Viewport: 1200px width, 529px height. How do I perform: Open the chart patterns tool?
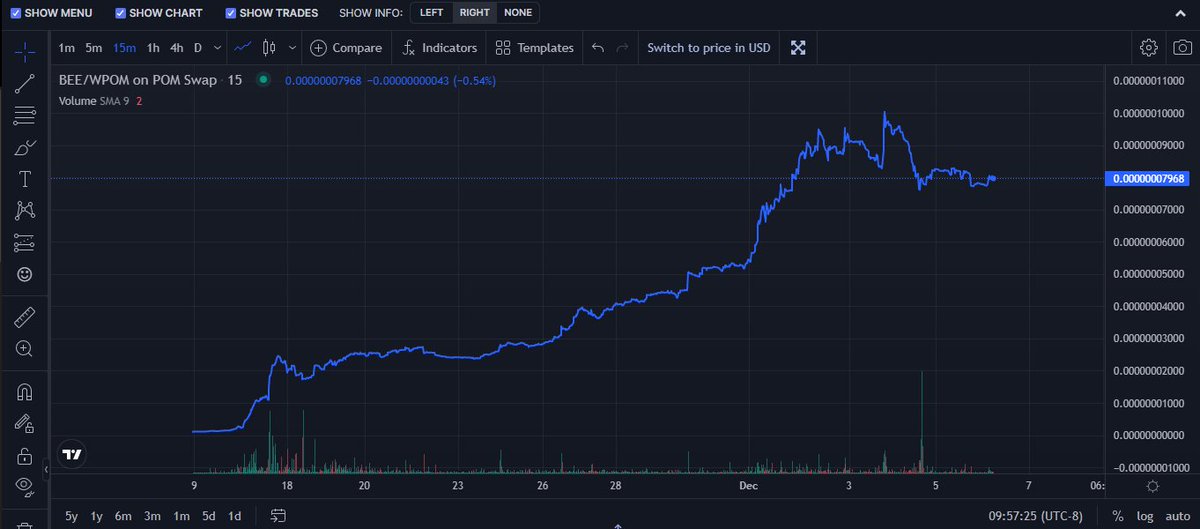pos(24,210)
